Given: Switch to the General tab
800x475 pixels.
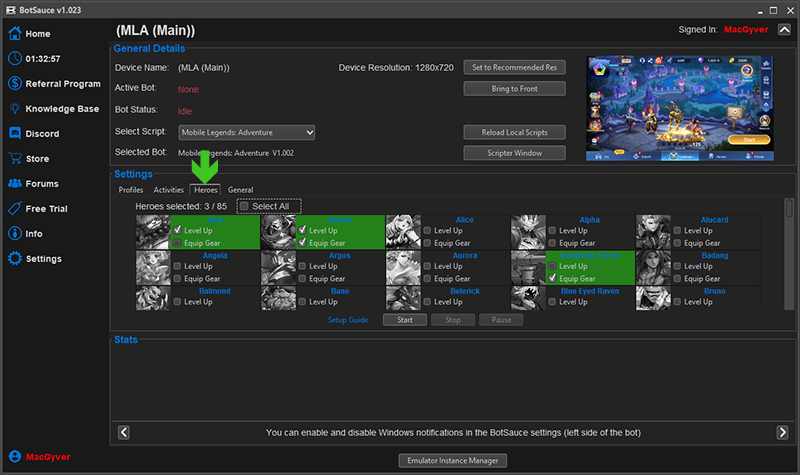Looking at the screenshot, I should coord(240,190).
